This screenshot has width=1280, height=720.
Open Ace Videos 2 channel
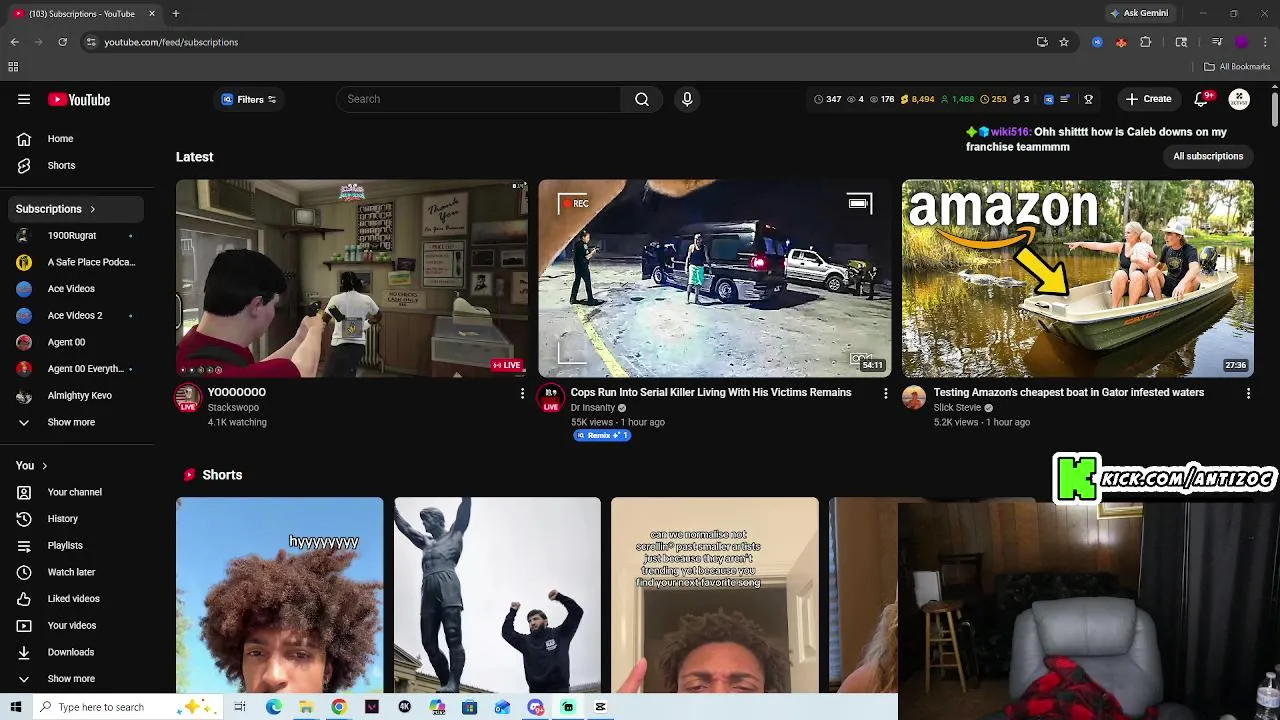coord(76,315)
